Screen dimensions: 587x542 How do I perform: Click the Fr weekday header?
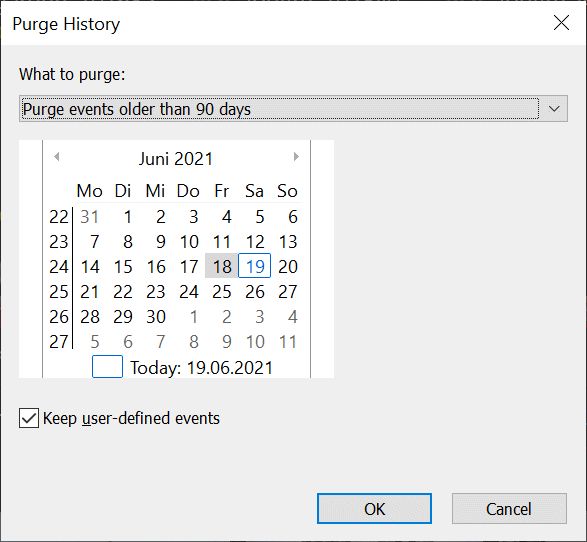222,191
